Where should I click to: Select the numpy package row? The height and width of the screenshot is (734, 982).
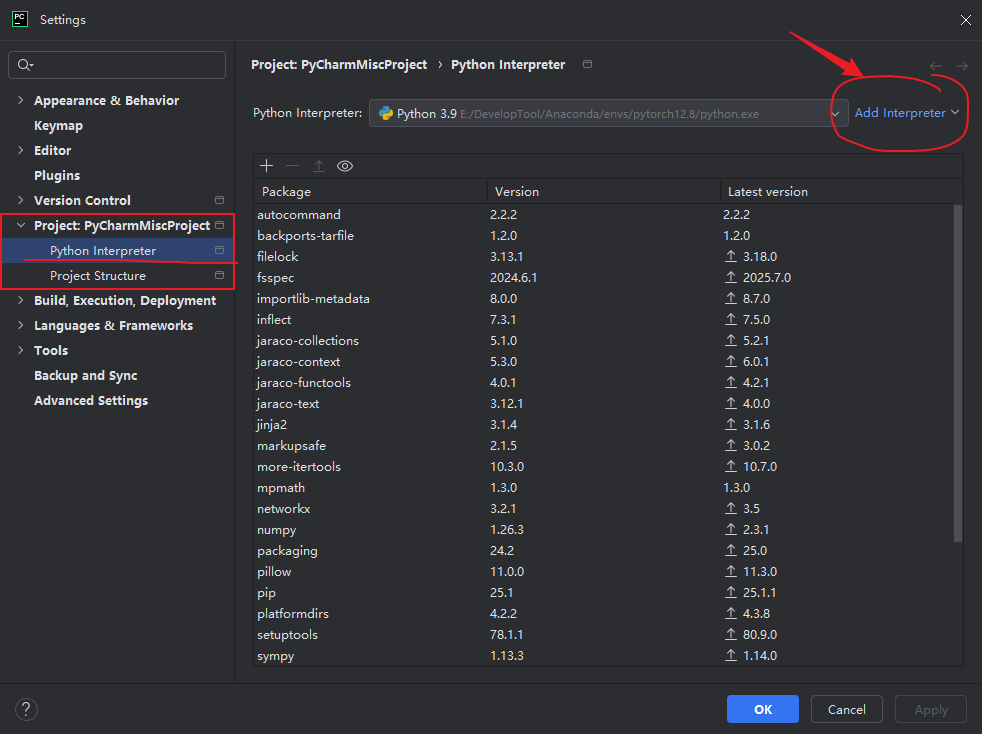[x=604, y=529]
